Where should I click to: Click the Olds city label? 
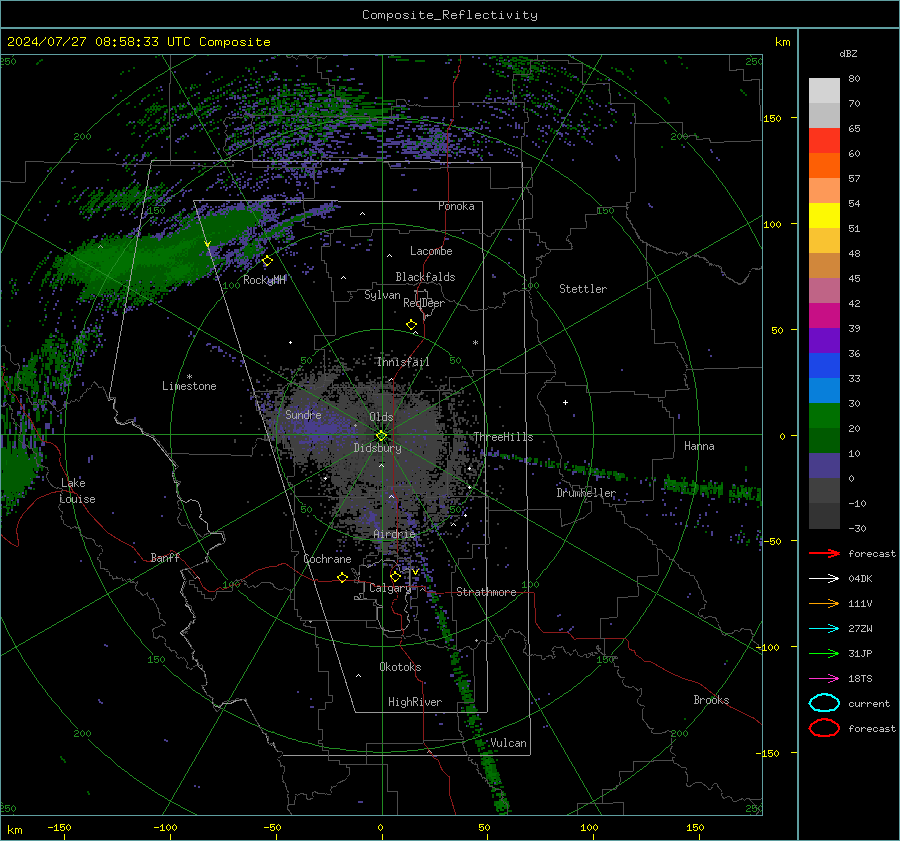[381, 417]
